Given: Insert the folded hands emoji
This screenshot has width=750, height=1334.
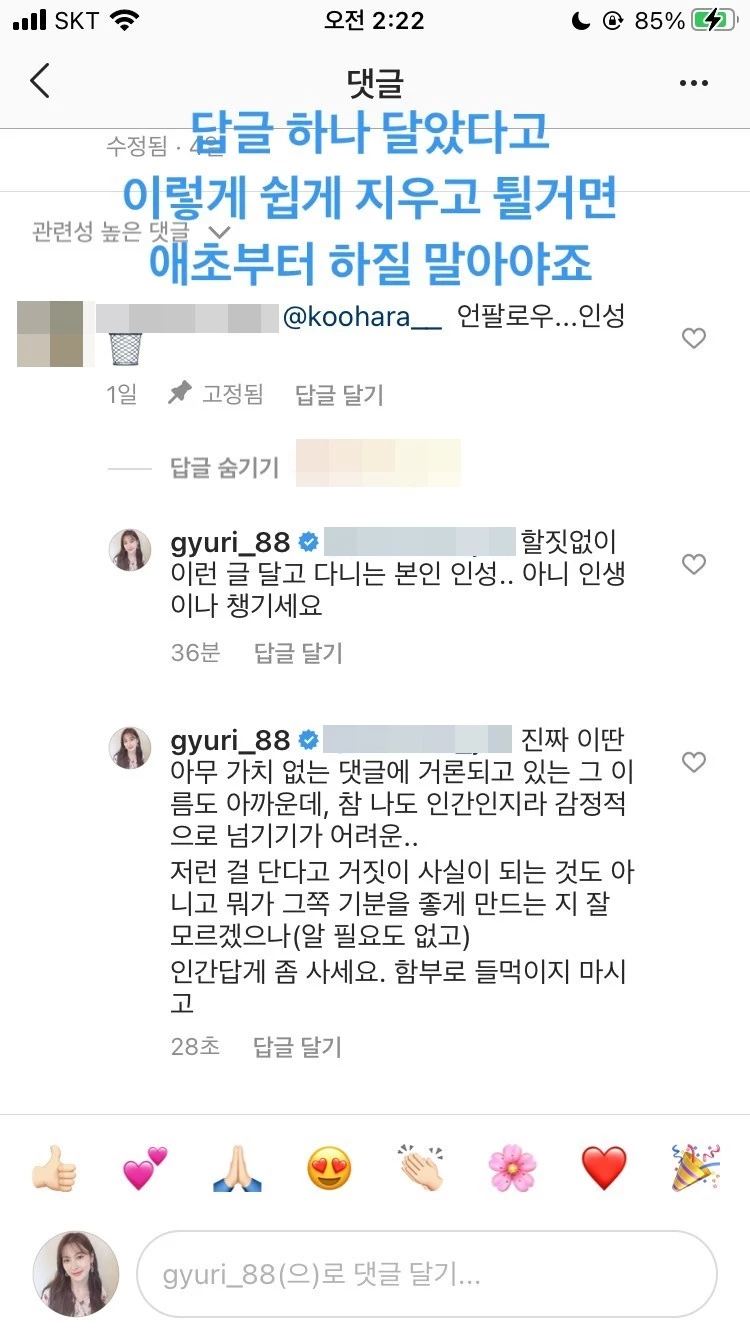Looking at the screenshot, I should click(x=238, y=1168).
